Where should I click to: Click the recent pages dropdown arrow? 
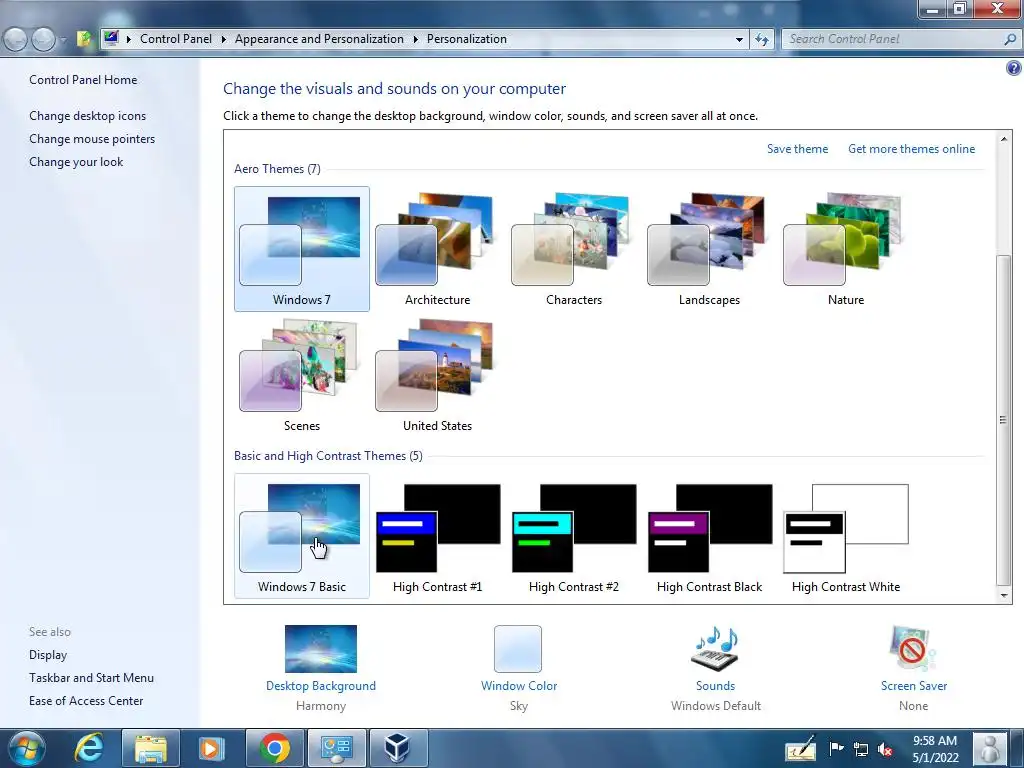(x=63, y=40)
